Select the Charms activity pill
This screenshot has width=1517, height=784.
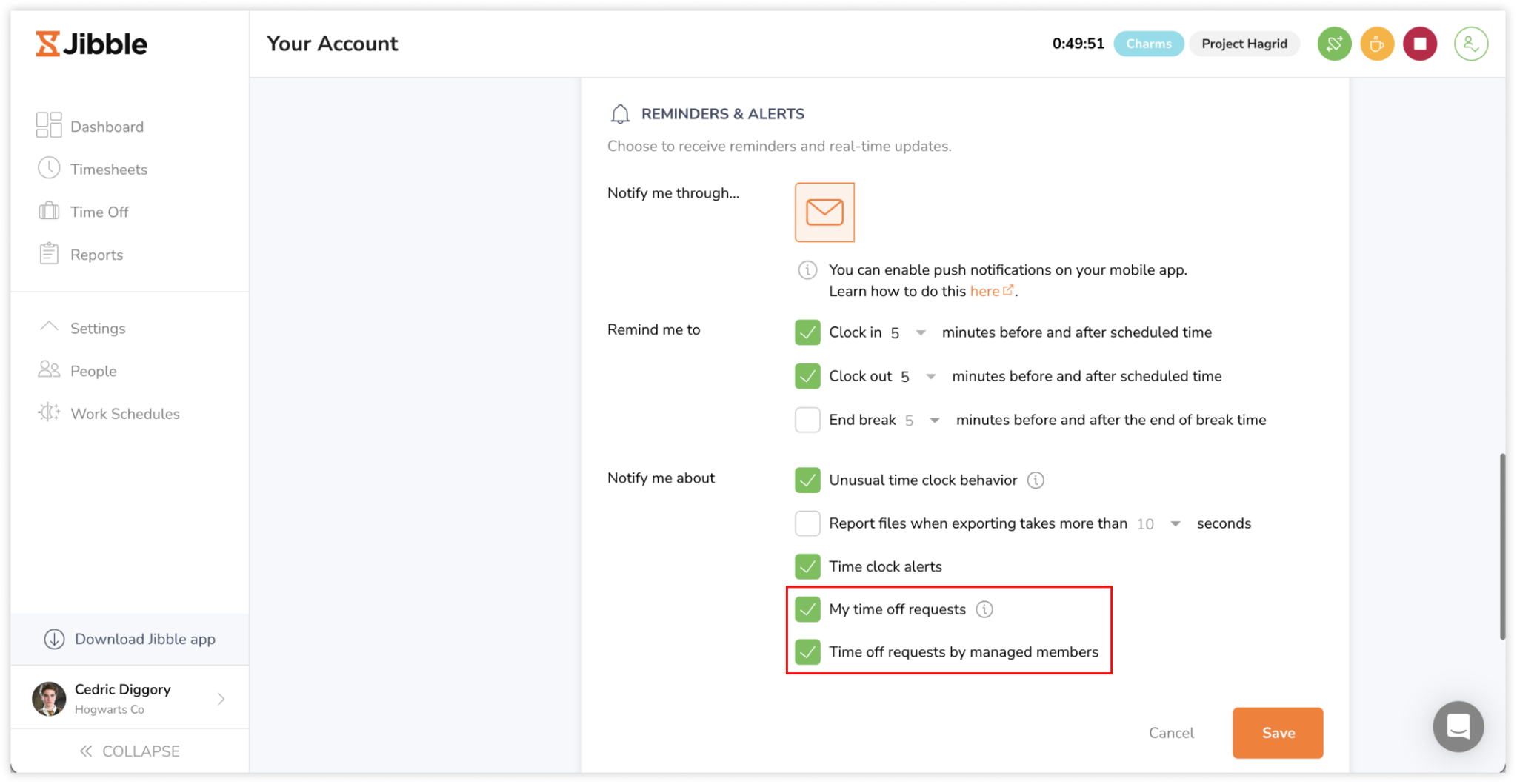pos(1148,44)
